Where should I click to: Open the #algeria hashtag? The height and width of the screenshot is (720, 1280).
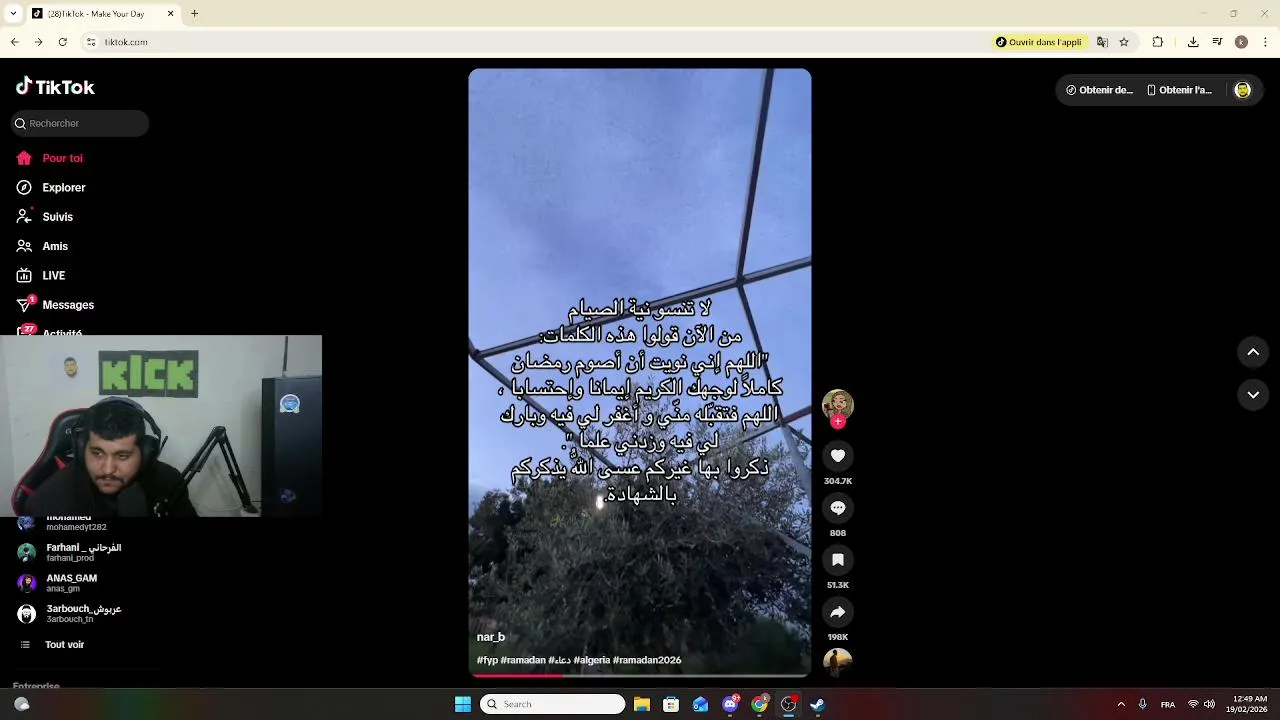coord(592,660)
